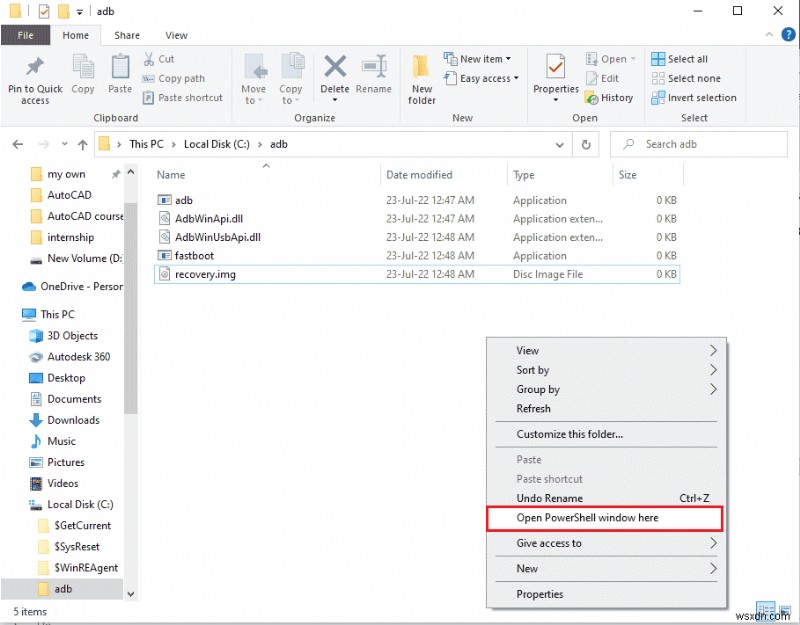Click Select all in ribbon

(680, 59)
